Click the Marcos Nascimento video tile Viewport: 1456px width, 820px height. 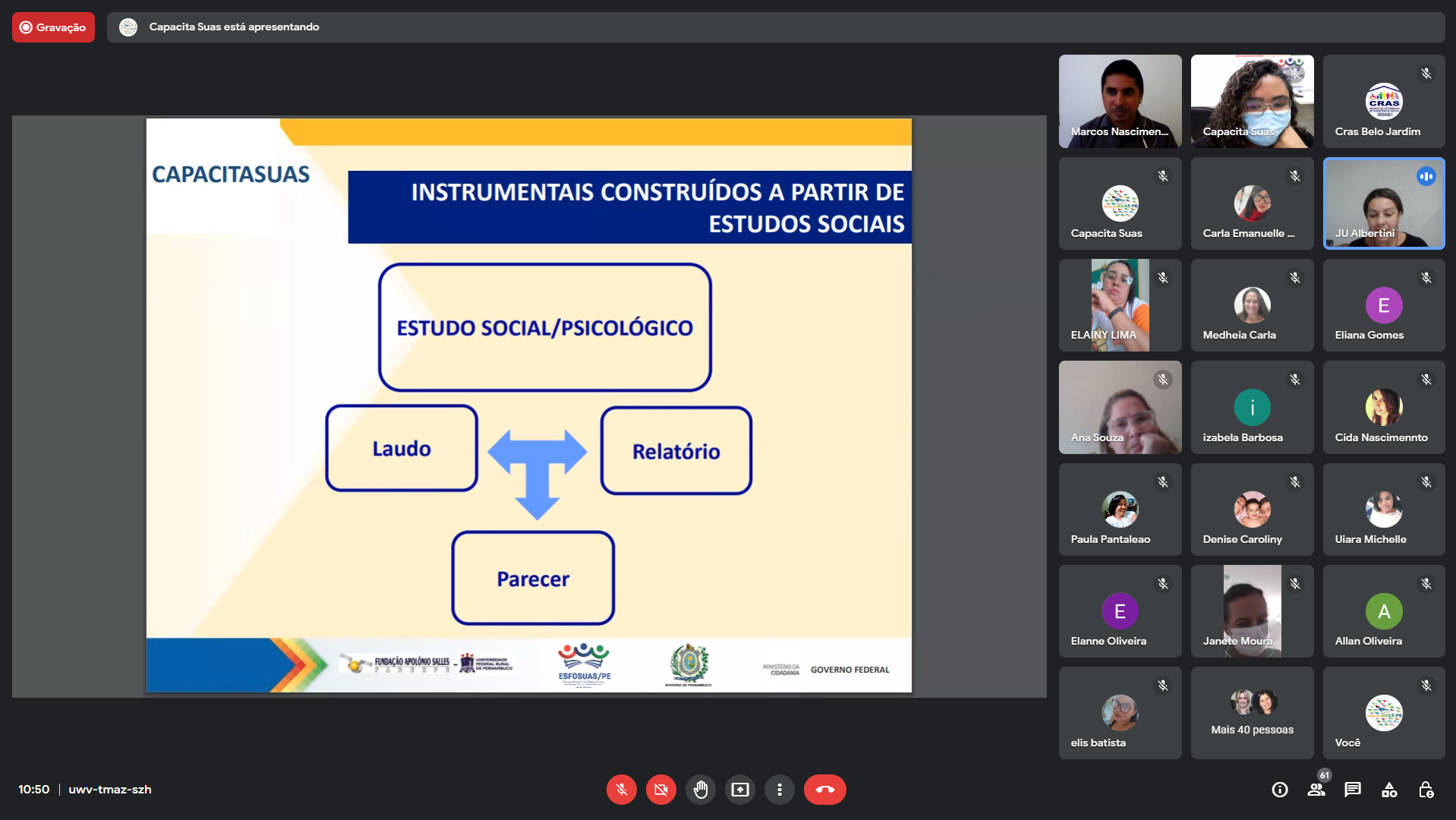click(1120, 101)
